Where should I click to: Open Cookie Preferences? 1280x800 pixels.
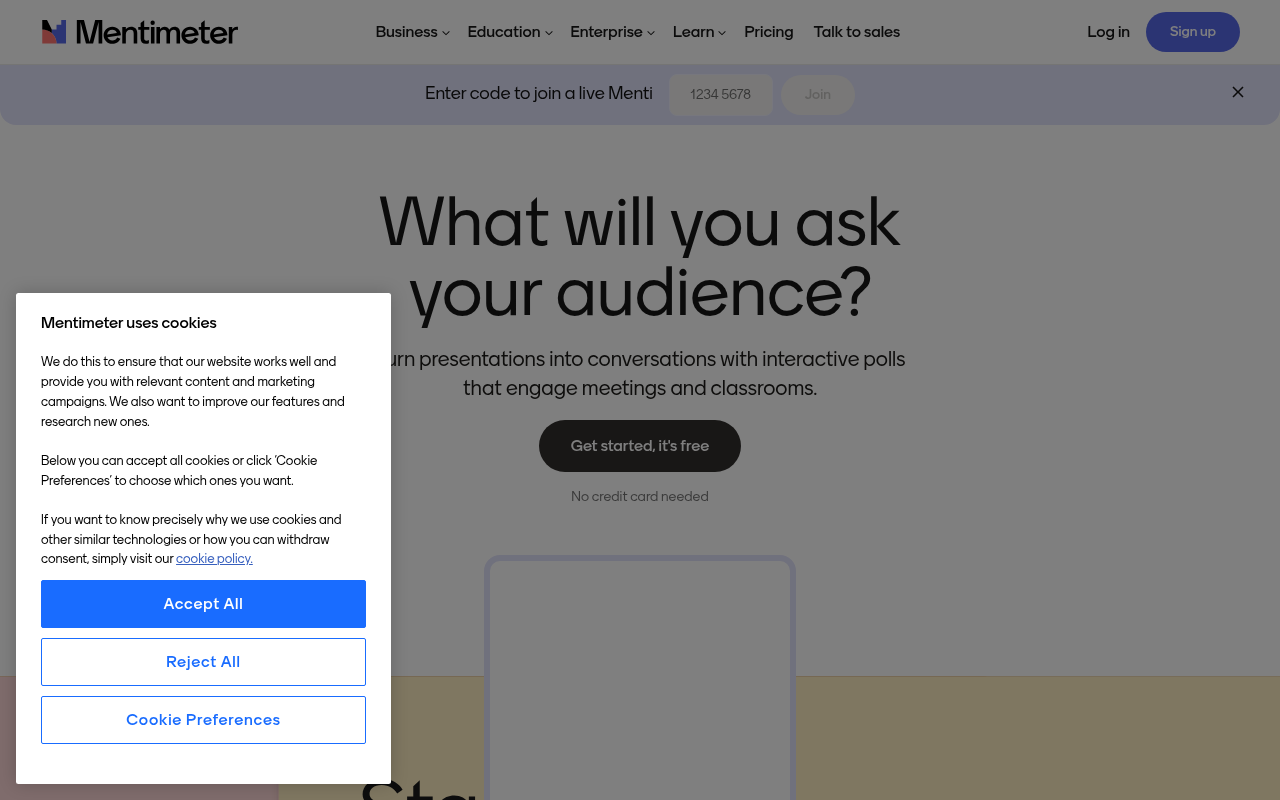[x=203, y=720]
